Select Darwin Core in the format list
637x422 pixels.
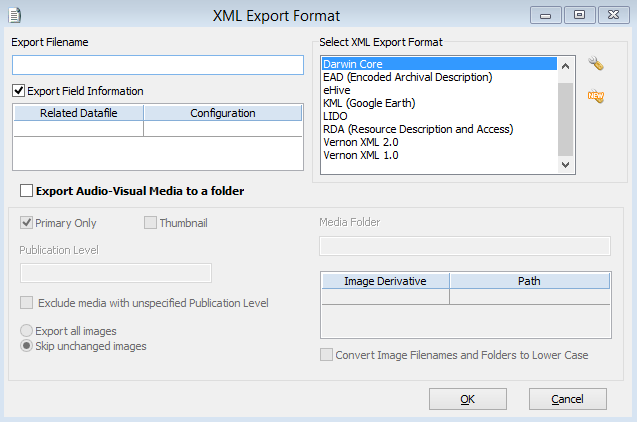point(439,64)
